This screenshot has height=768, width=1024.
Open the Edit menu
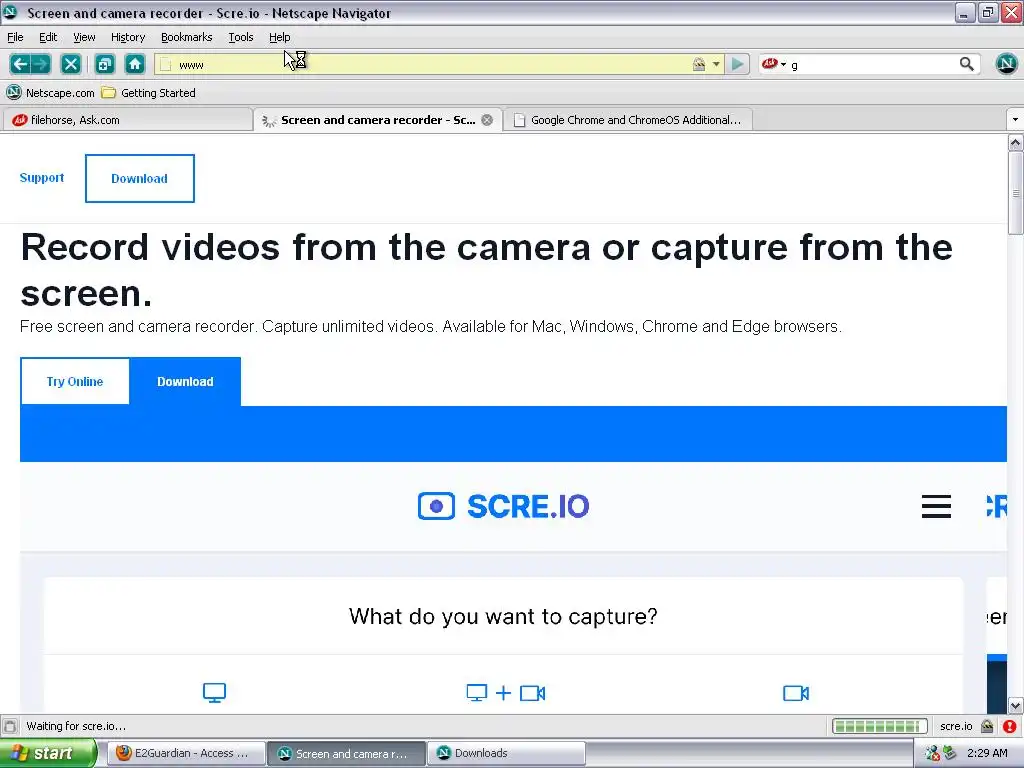48,37
